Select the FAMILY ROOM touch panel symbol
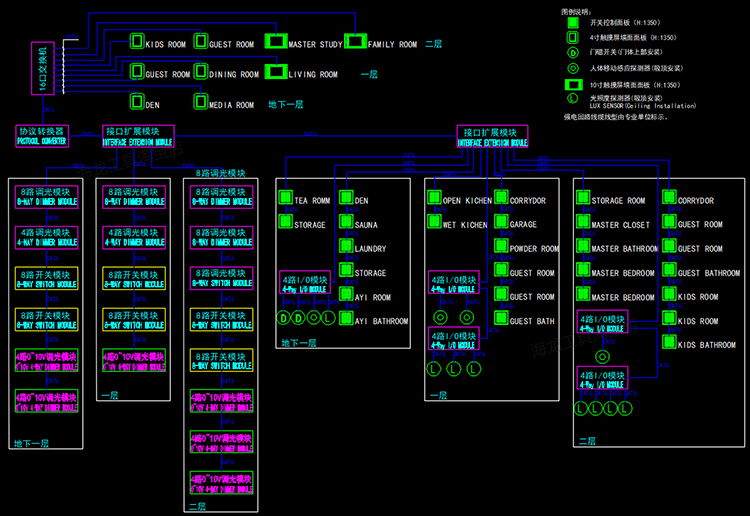This screenshot has width=750, height=516. 356,43
